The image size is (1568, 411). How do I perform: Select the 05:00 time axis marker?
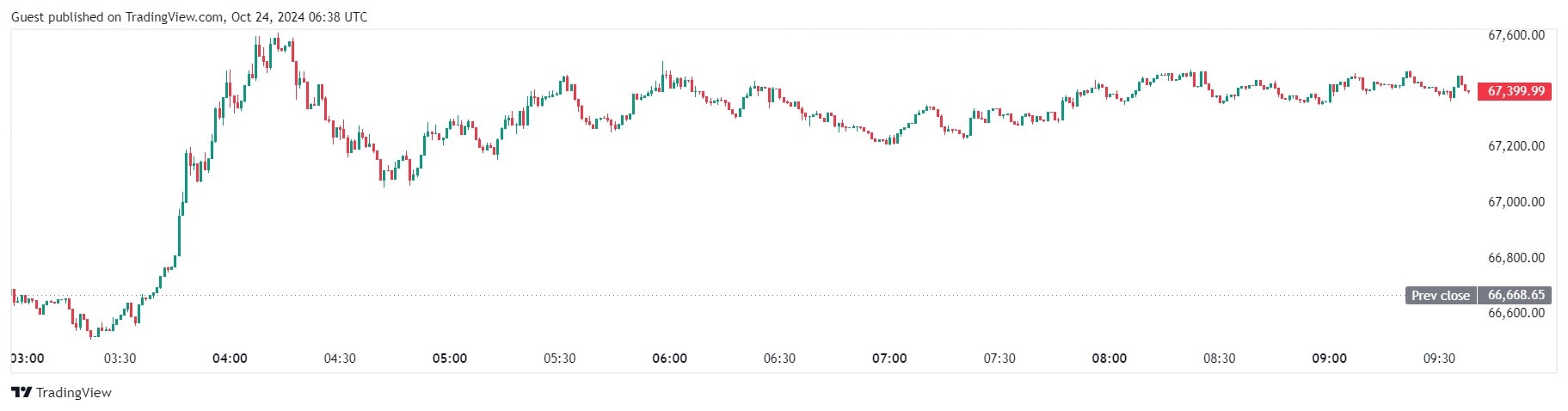(x=450, y=359)
